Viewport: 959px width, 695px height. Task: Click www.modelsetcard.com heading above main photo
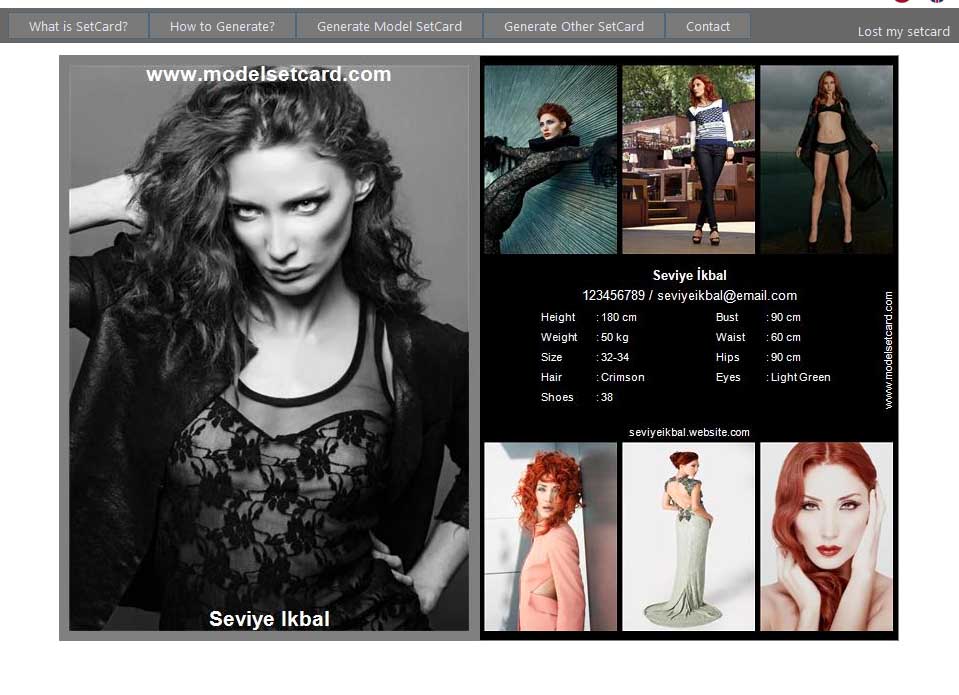[x=268, y=75]
